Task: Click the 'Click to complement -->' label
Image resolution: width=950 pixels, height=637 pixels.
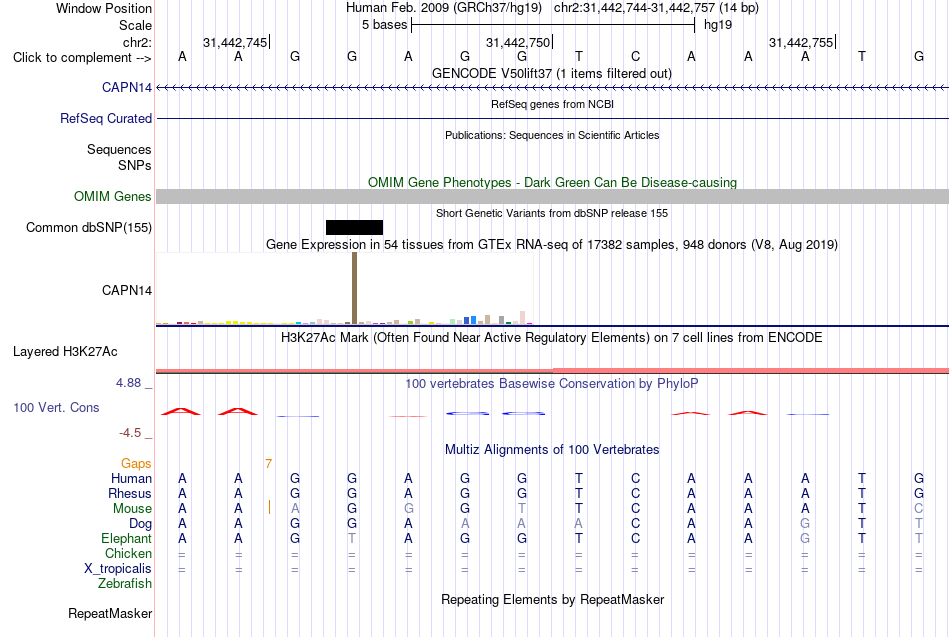Action: coord(82,58)
